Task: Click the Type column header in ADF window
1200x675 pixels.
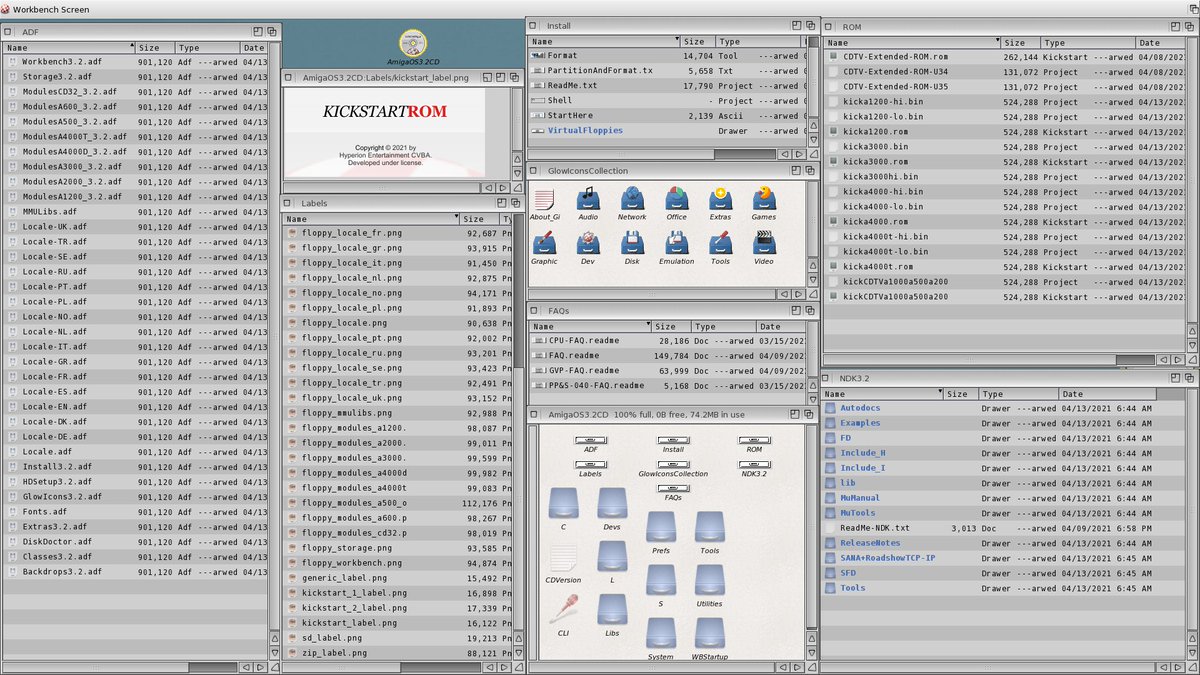Action: click(207, 47)
